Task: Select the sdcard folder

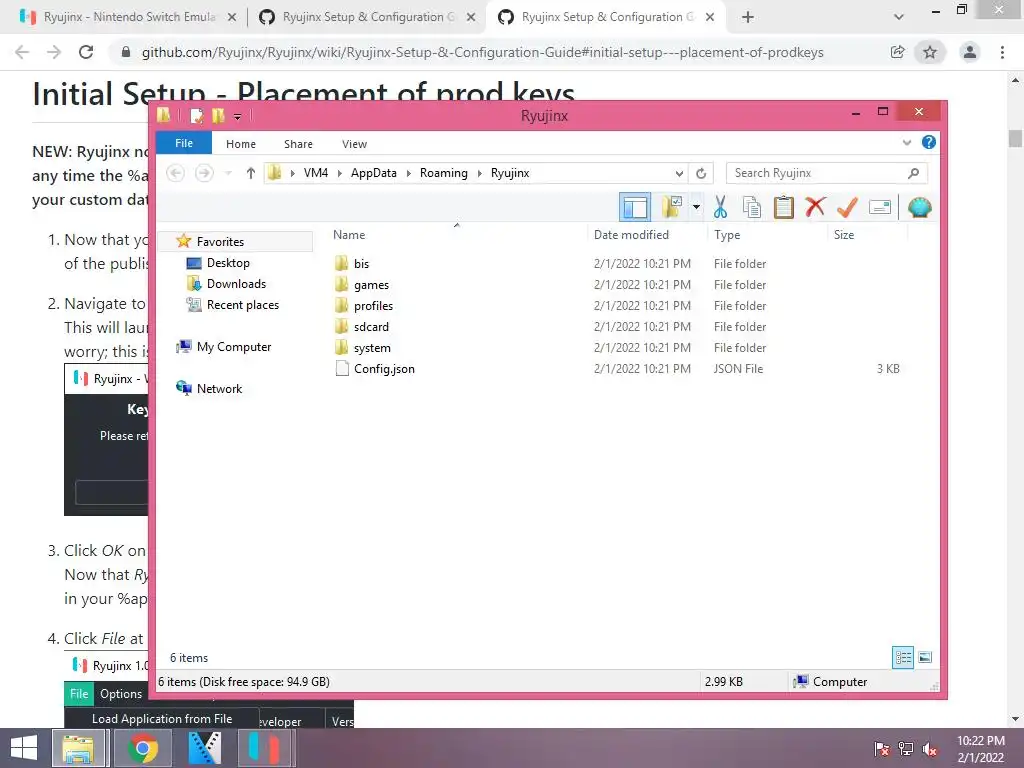Action: pos(371,327)
